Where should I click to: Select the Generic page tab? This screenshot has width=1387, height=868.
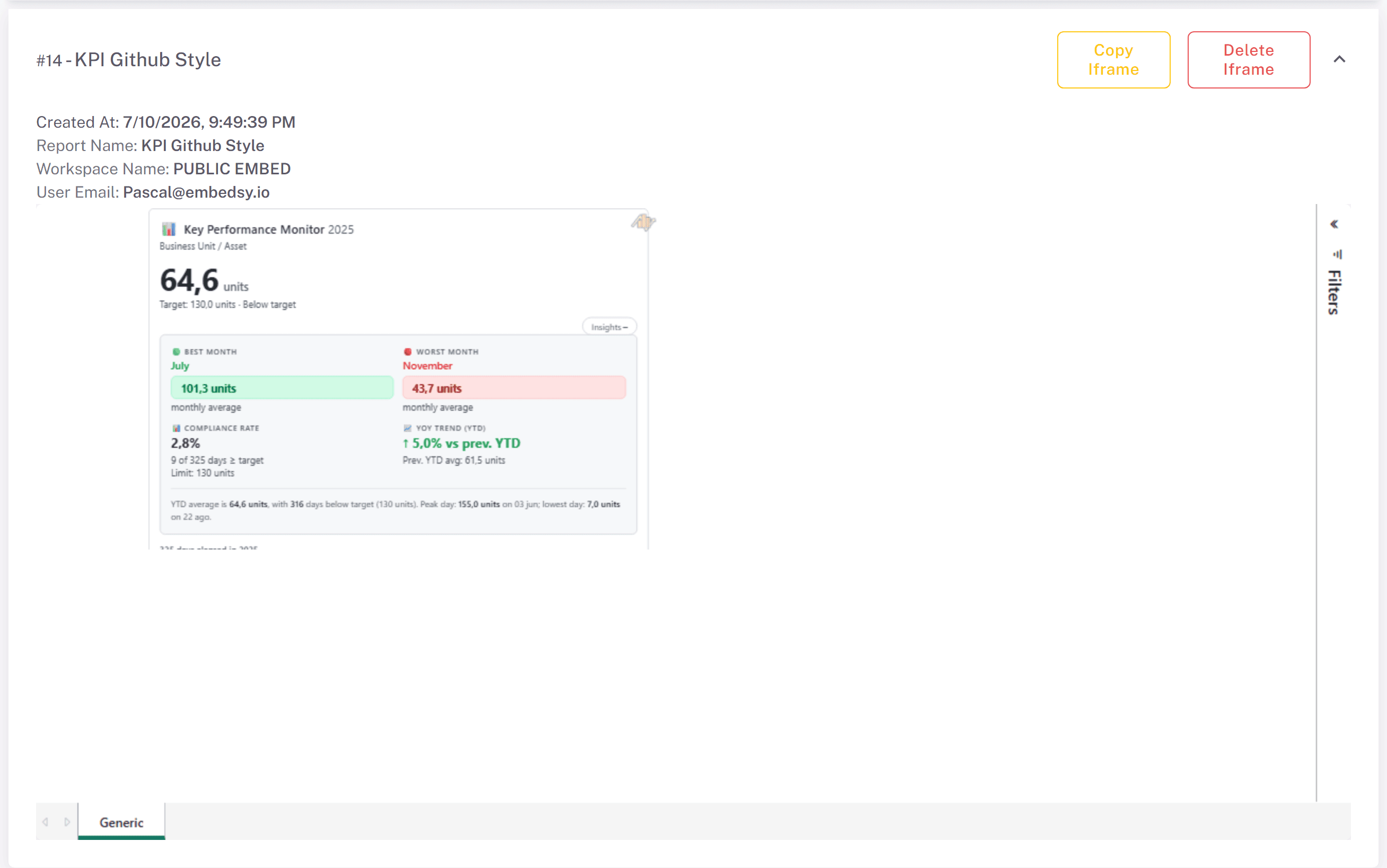pos(121,822)
